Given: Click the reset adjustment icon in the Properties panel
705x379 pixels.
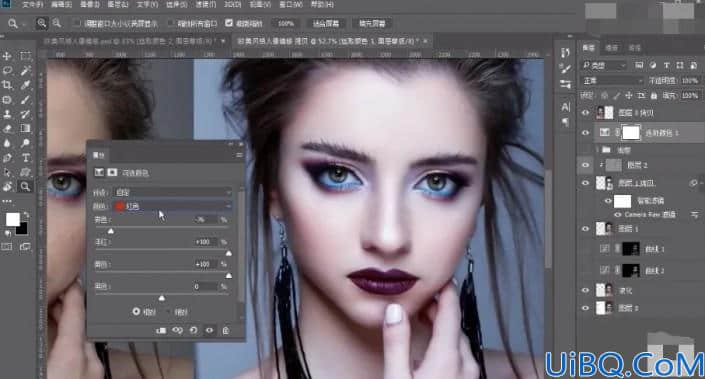Looking at the screenshot, I should pyautogui.click(x=193, y=330).
